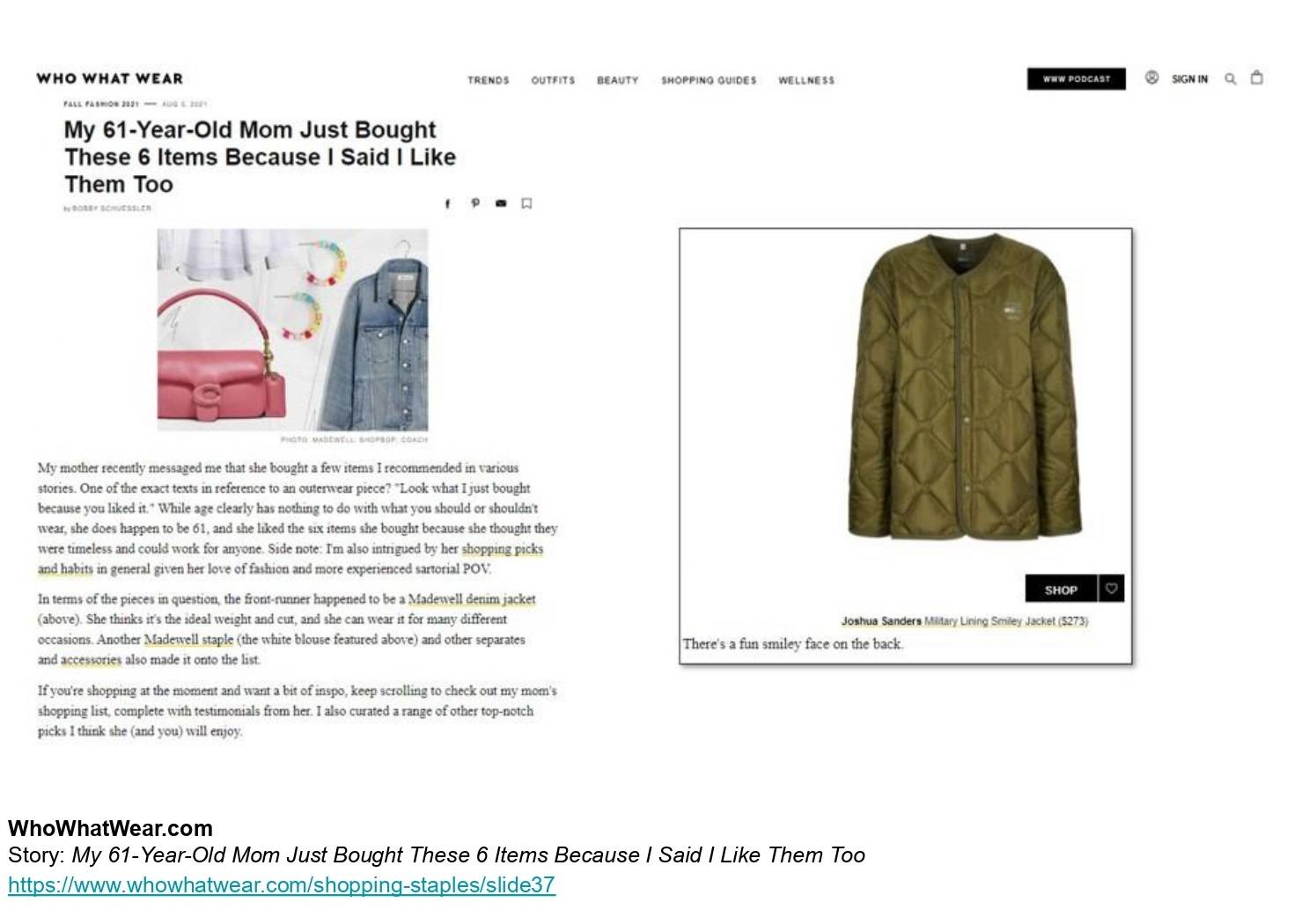Screen dimensions: 1316x924
Task: Click the whowhatwear.com shopping-staples URL
Action: [282, 884]
